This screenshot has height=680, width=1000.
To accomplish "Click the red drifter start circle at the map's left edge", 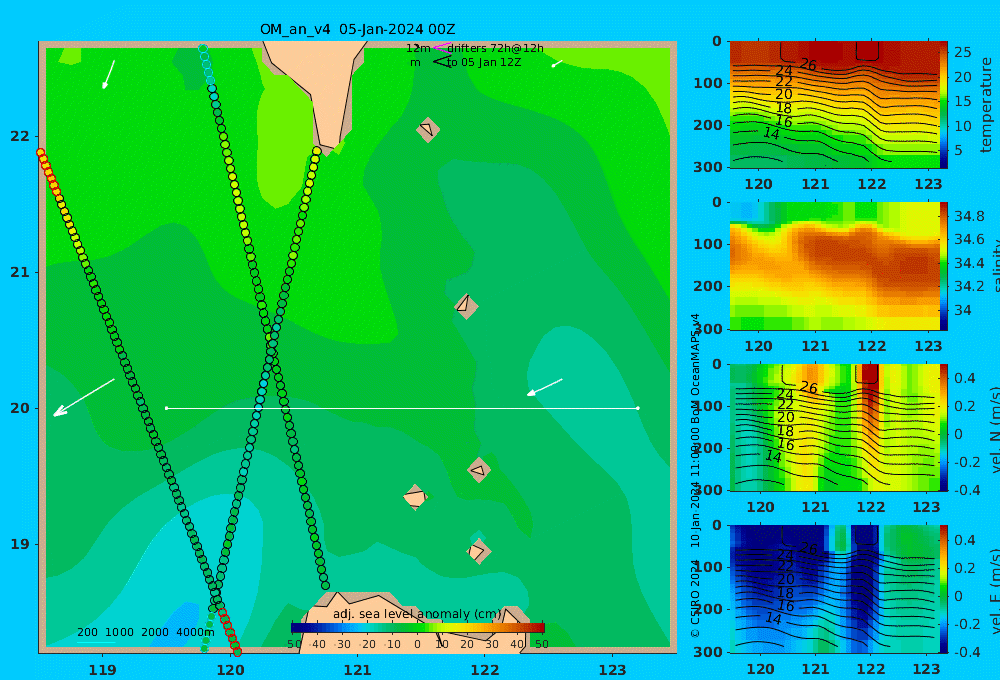I will pos(41,153).
